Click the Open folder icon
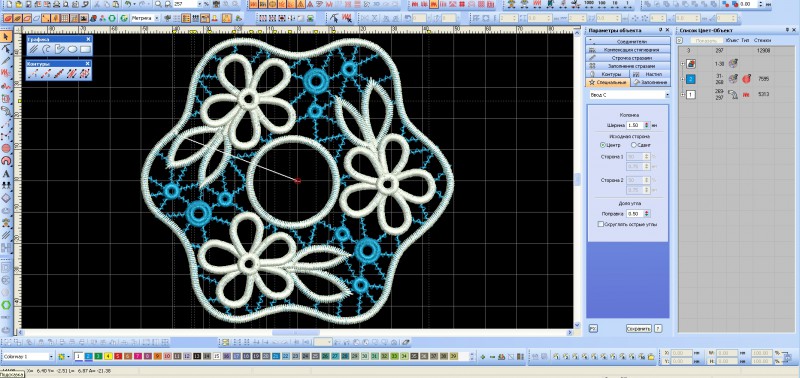The width and height of the screenshot is (800, 378). click(18, 4)
